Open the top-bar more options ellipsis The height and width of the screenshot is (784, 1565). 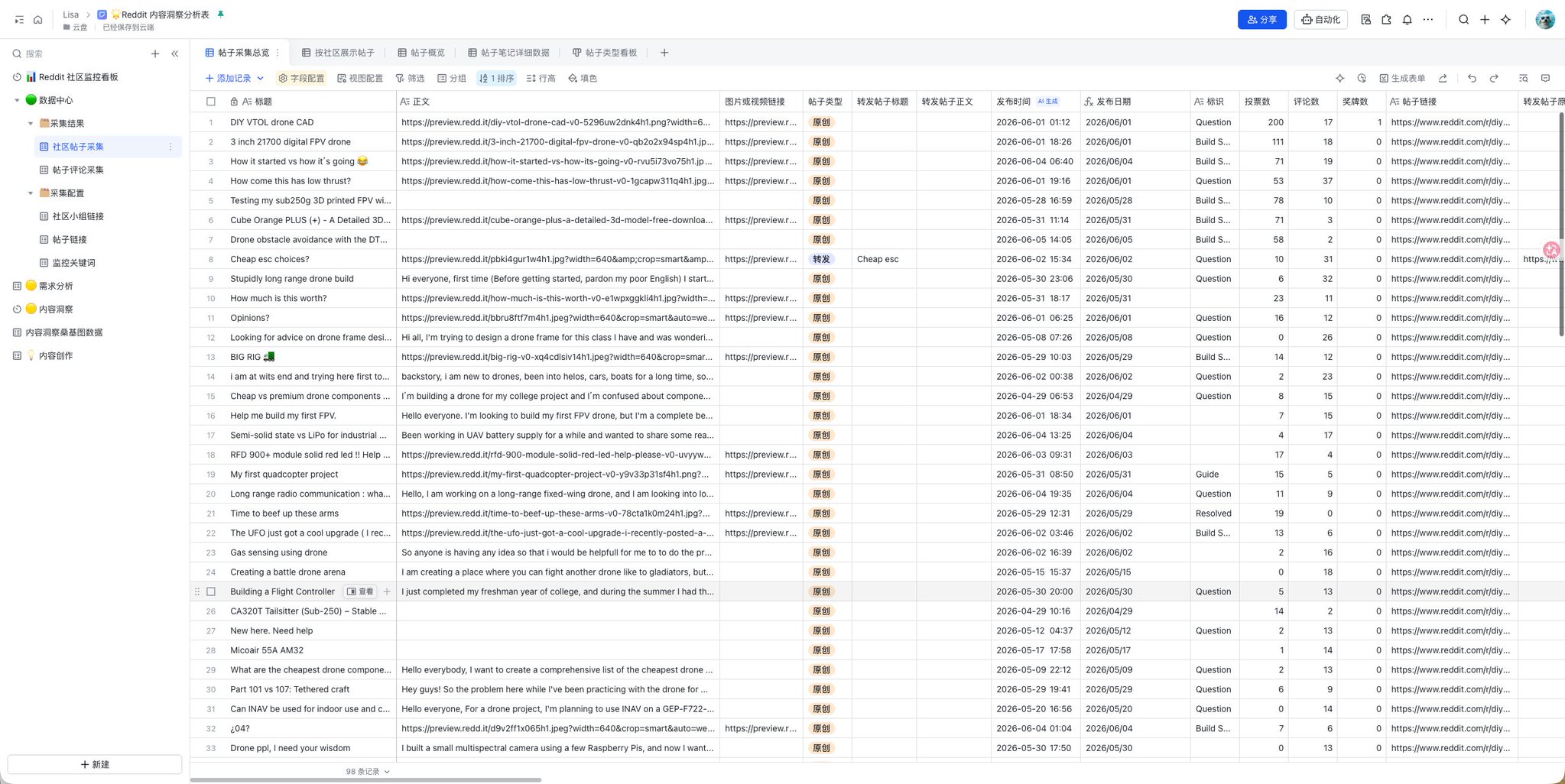[x=1428, y=20]
